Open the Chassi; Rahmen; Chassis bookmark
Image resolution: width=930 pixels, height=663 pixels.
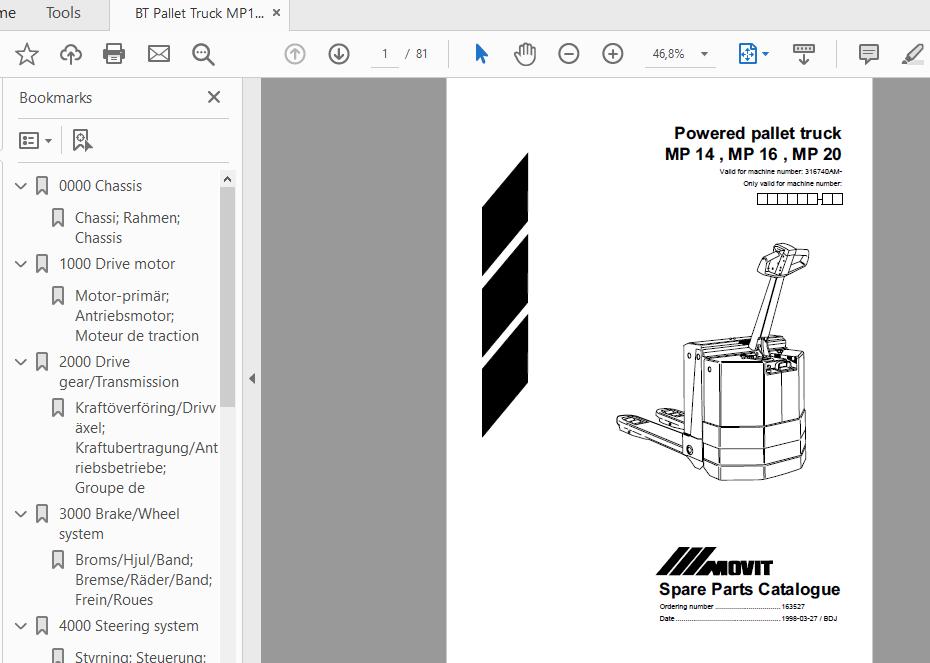pyautogui.click(x=128, y=228)
